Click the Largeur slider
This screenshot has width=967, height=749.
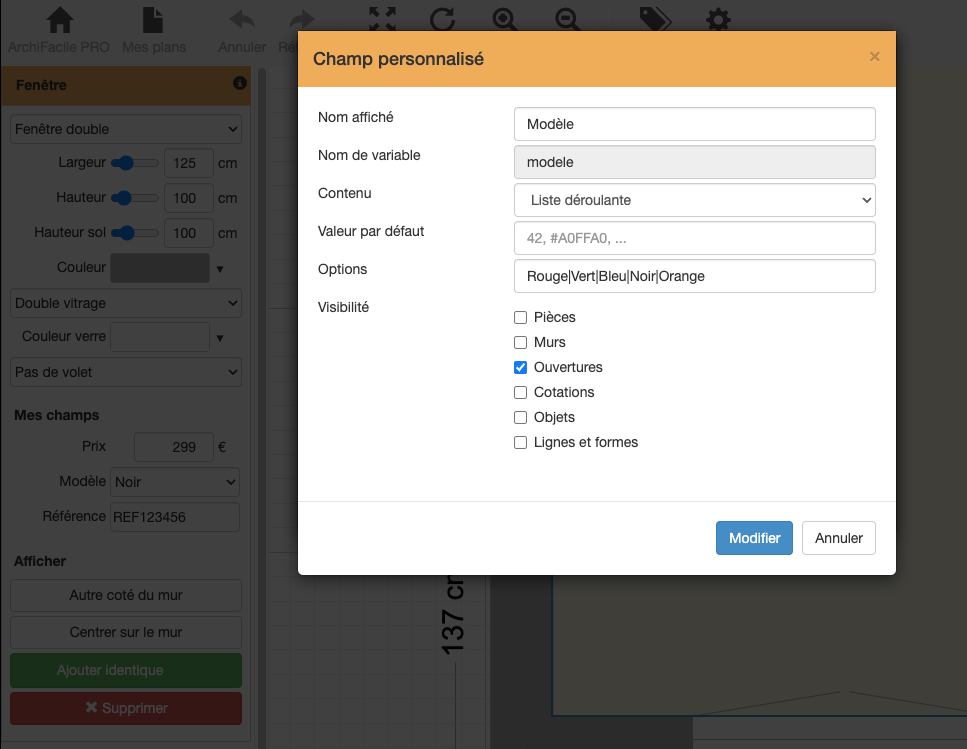(x=134, y=163)
